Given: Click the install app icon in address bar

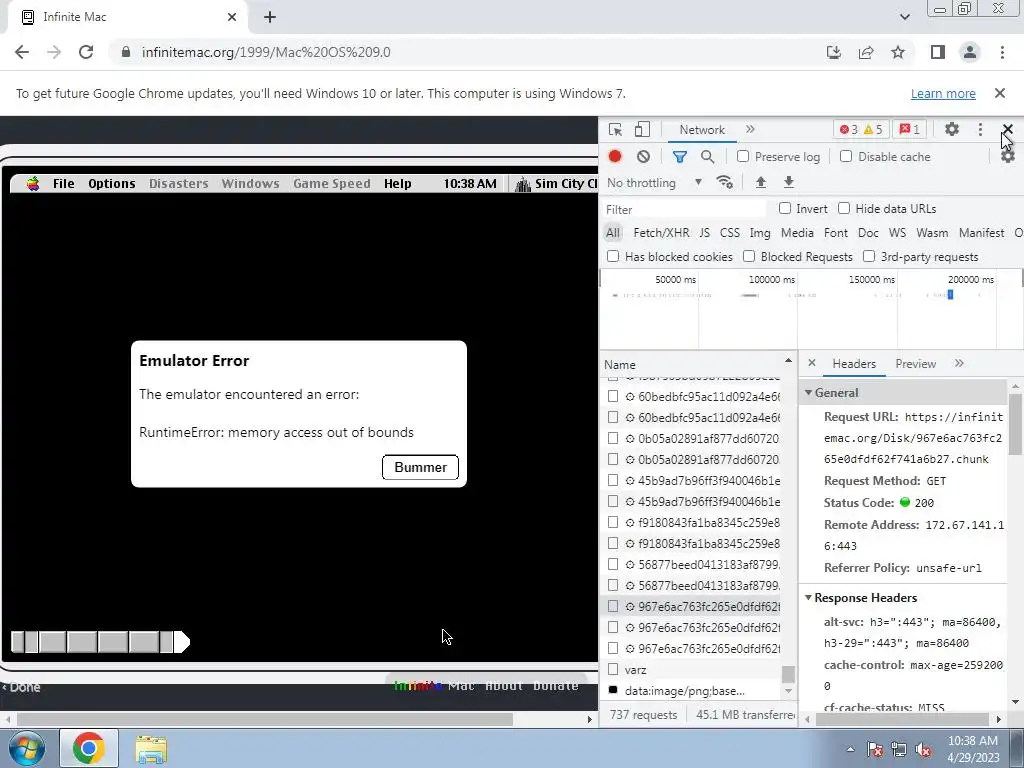Looking at the screenshot, I should click(x=834, y=52).
